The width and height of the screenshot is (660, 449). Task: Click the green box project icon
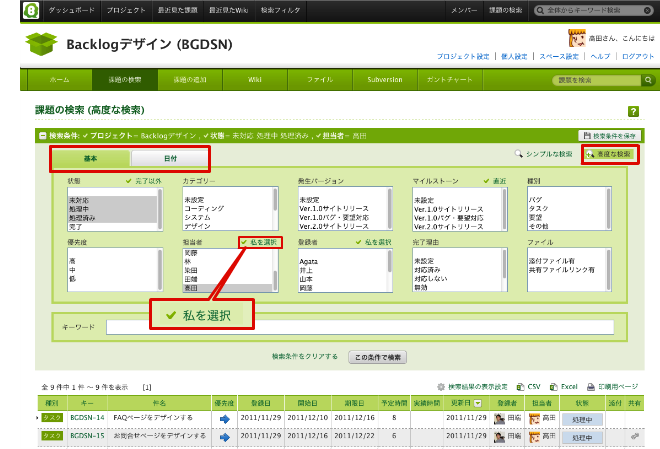(41, 44)
